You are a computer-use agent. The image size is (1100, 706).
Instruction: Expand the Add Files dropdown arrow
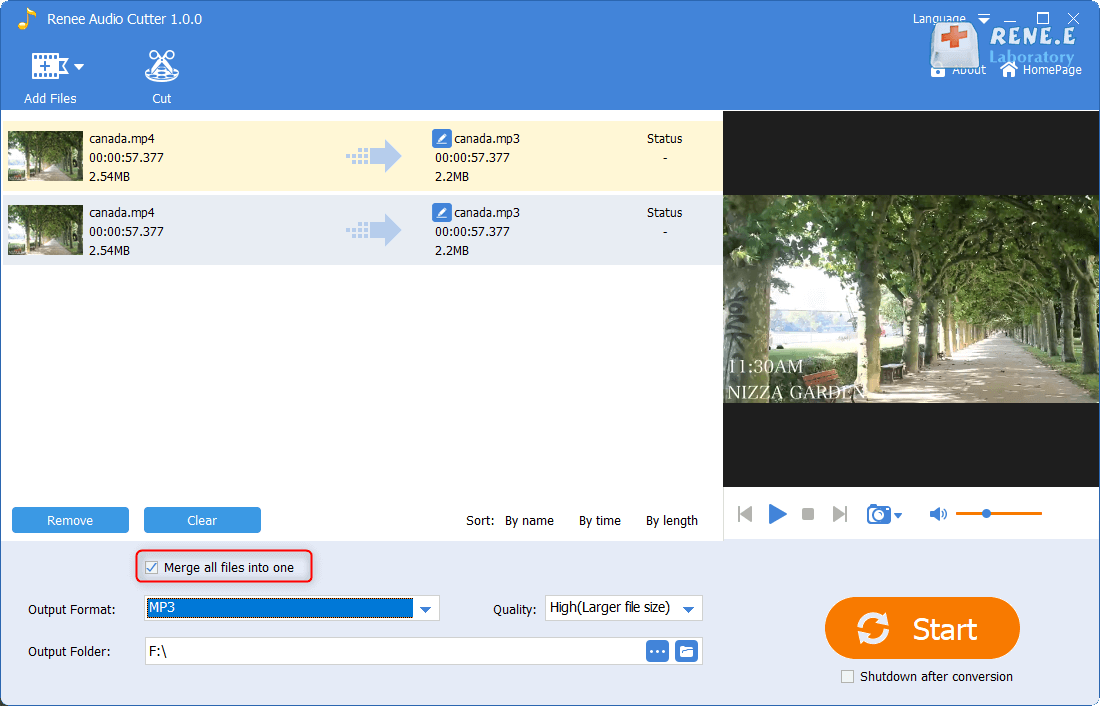click(x=79, y=67)
